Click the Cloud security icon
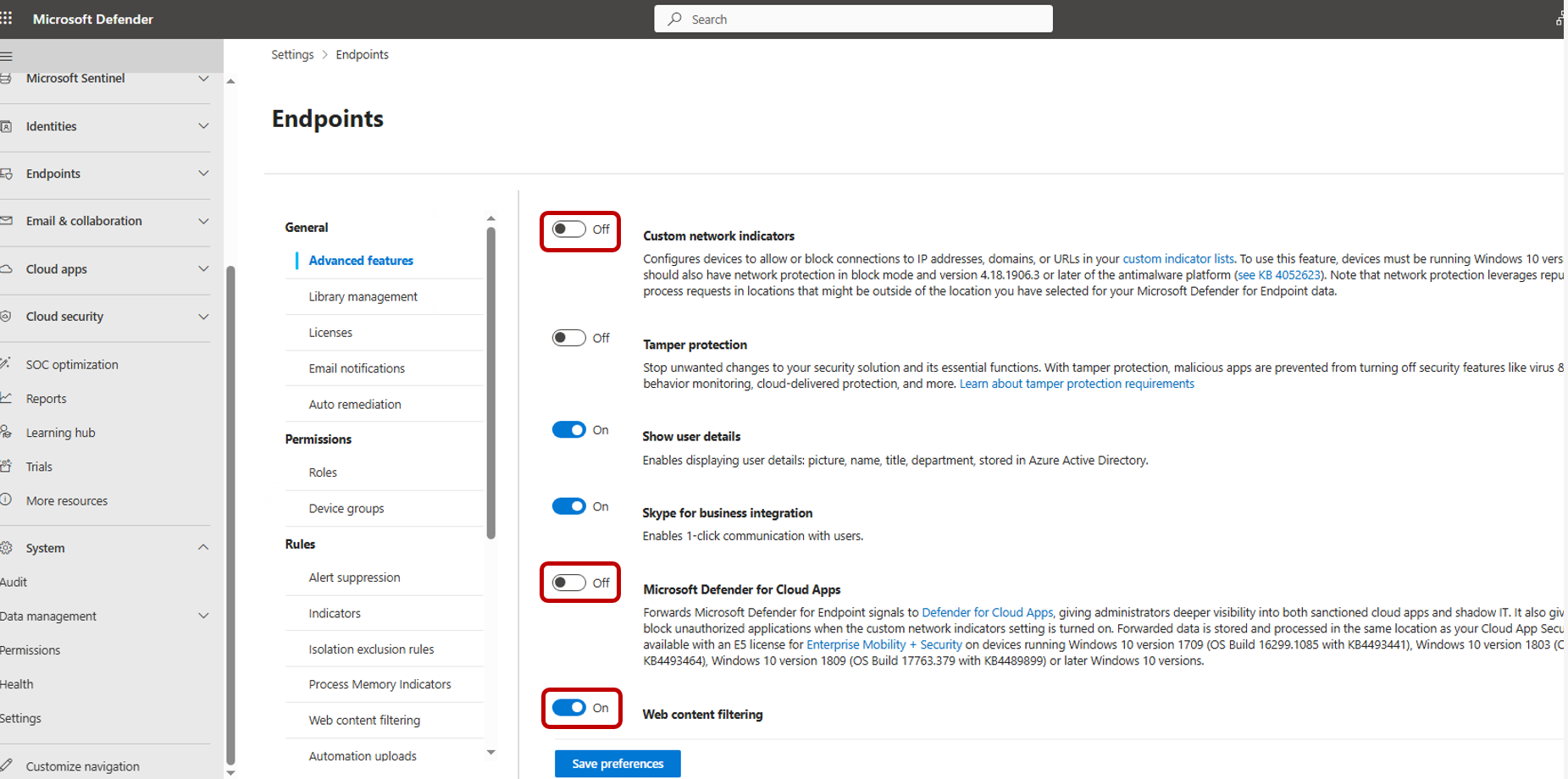 6,316
